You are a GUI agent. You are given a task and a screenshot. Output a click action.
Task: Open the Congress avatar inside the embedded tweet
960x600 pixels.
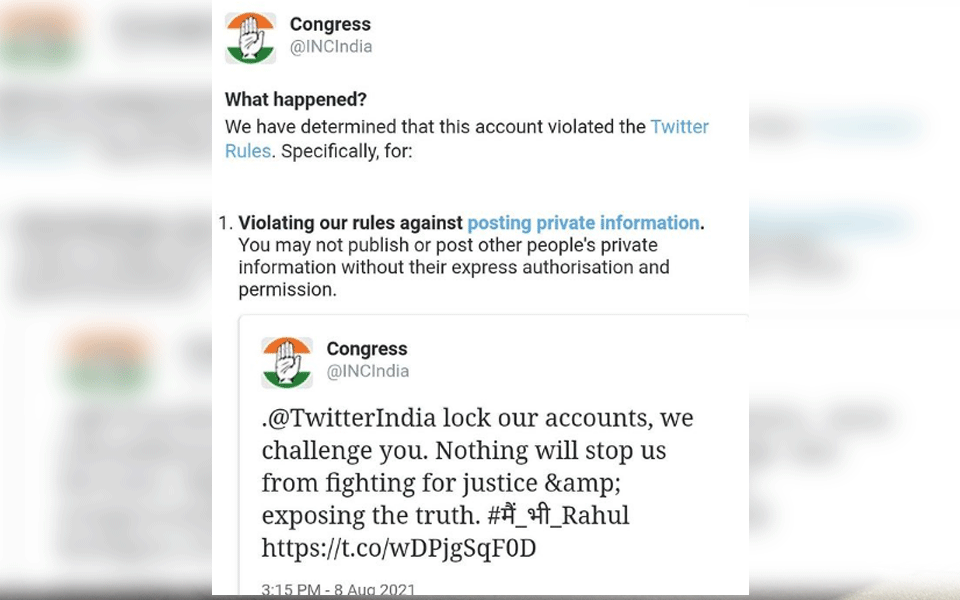(x=287, y=362)
